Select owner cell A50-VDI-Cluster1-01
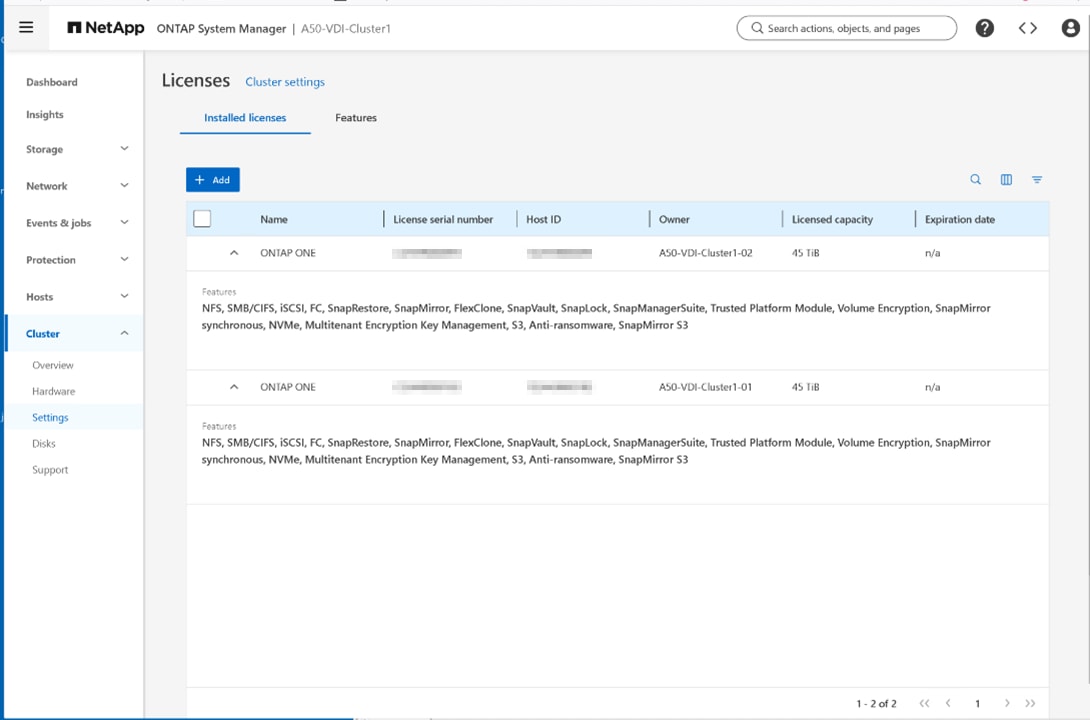This screenshot has width=1090, height=720. point(705,387)
